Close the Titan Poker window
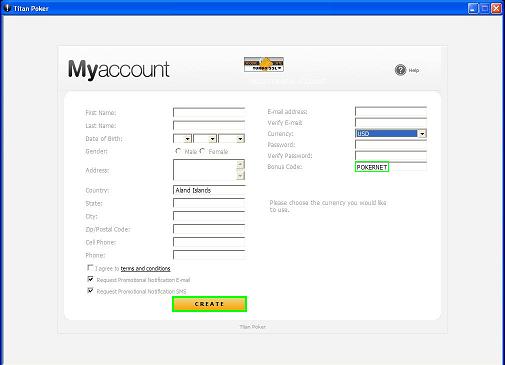505x365 pixels. click(x=496, y=8)
